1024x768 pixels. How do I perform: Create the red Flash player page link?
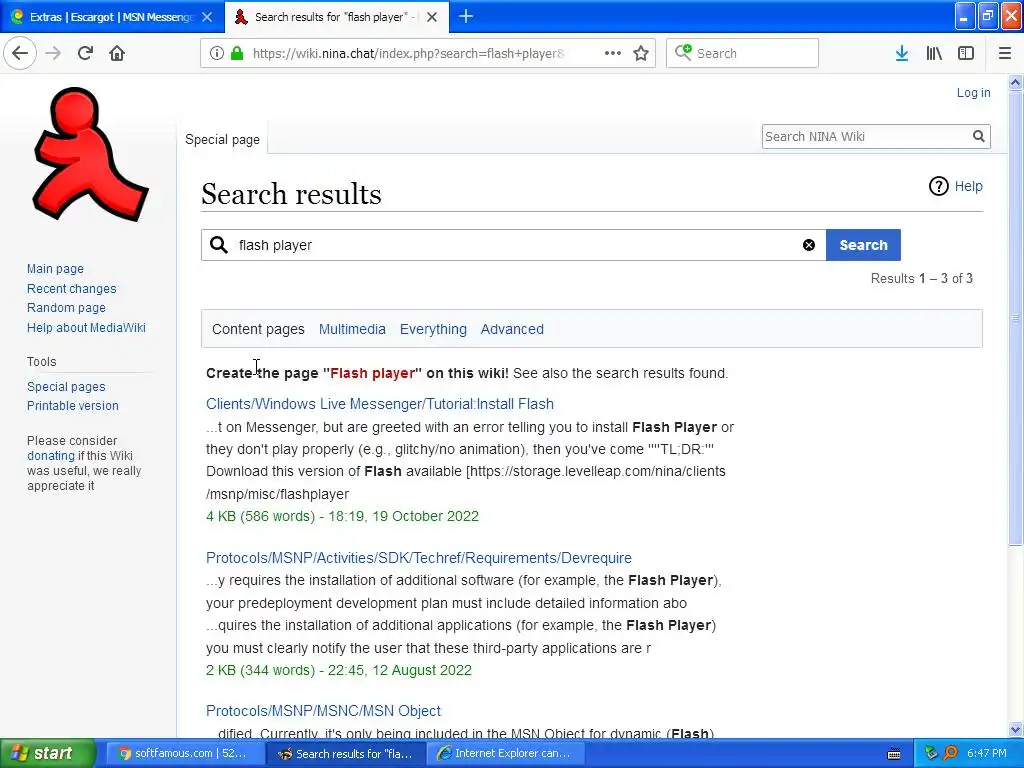pyautogui.click(x=372, y=373)
